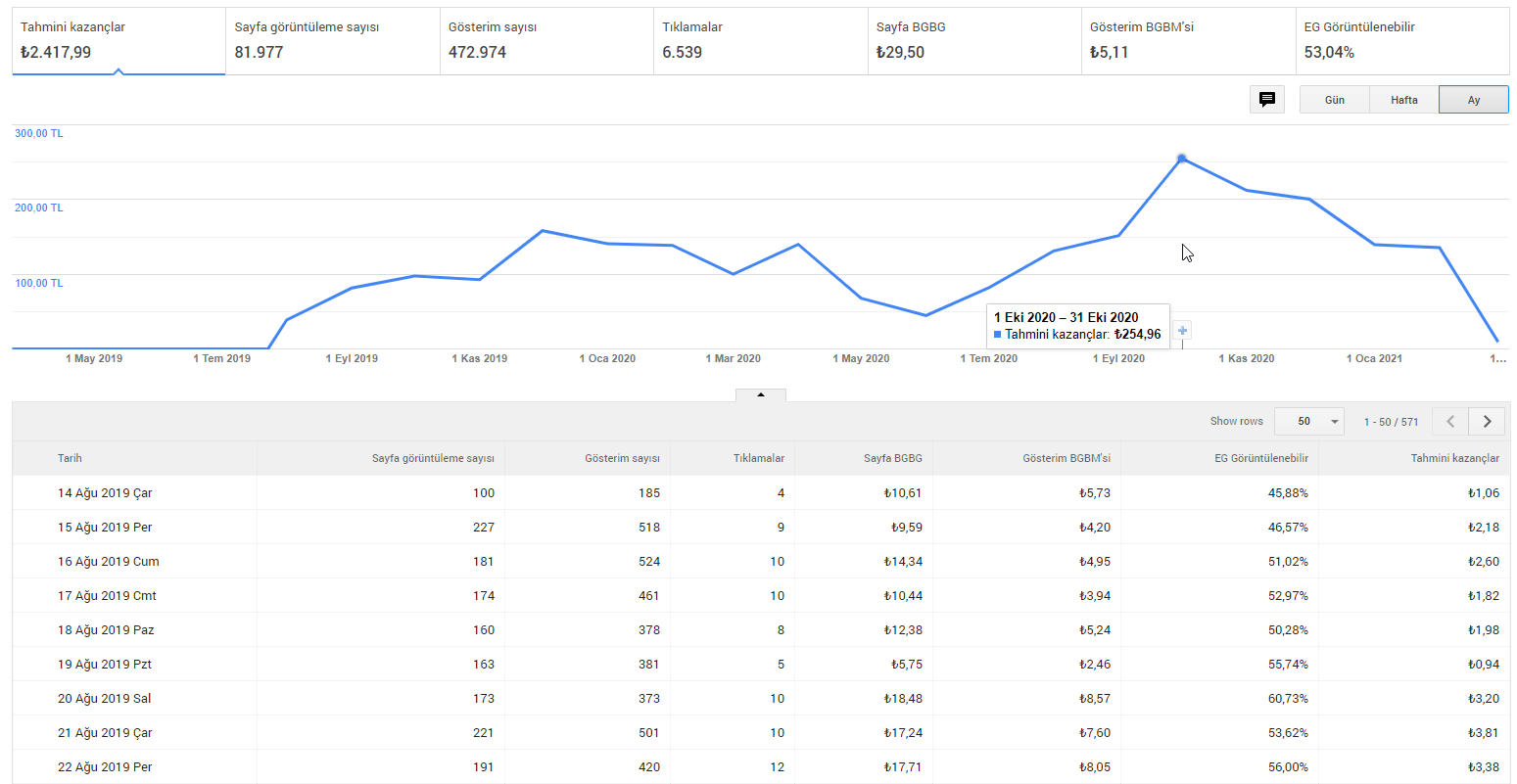Collapse chart with the up-arrow handle
Screen dimensions: 1517x784
pyautogui.click(x=761, y=394)
